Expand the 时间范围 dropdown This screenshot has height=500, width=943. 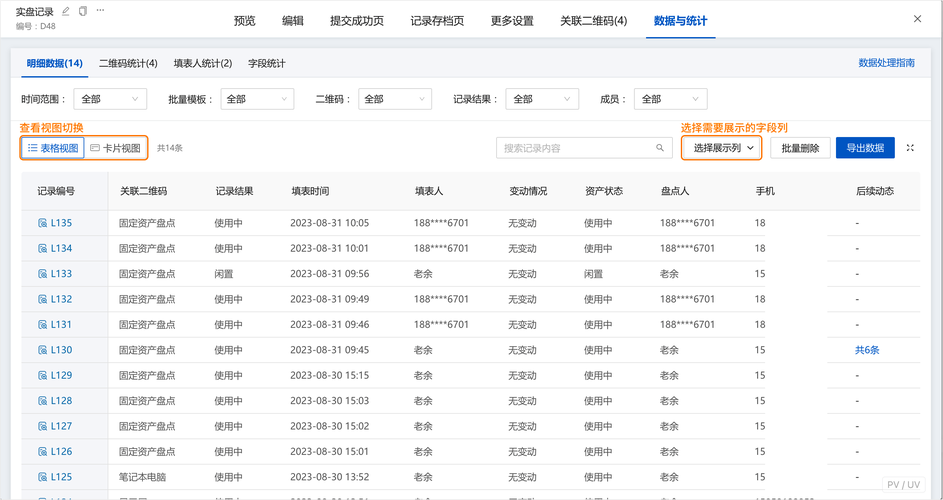(x=110, y=99)
